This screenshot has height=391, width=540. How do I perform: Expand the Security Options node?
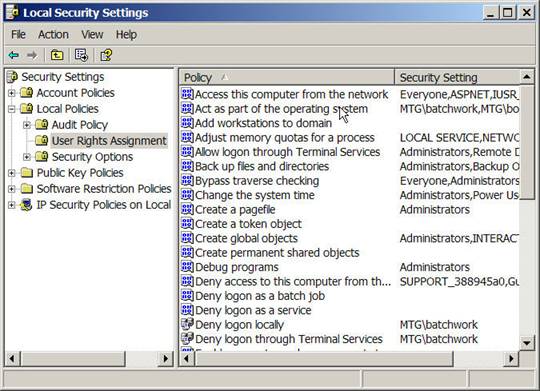pyautogui.click(x=27, y=157)
